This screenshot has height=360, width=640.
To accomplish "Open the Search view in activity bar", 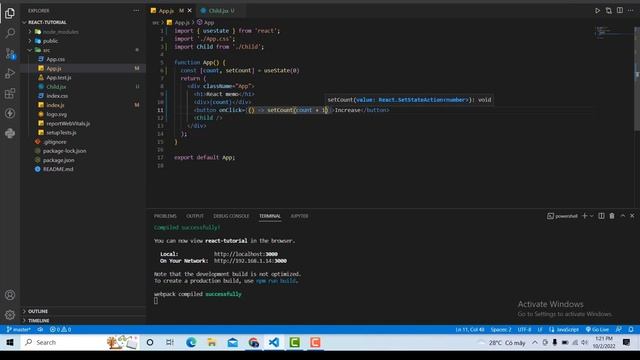I will pyautogui.click(x=10, y=33).
